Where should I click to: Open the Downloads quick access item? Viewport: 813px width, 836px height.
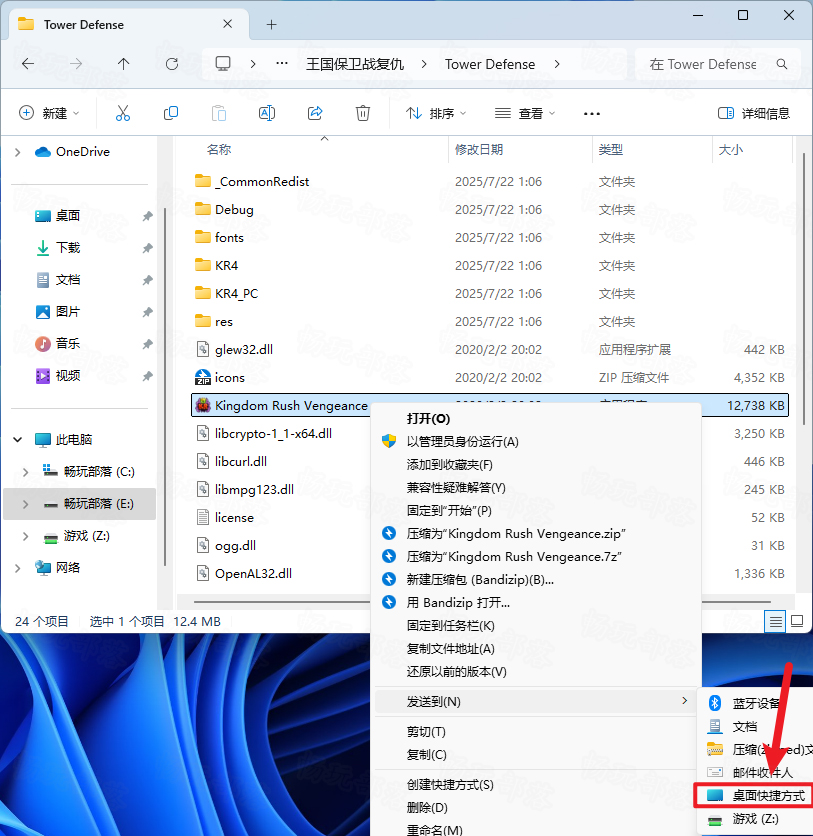(x=68, y=247)
